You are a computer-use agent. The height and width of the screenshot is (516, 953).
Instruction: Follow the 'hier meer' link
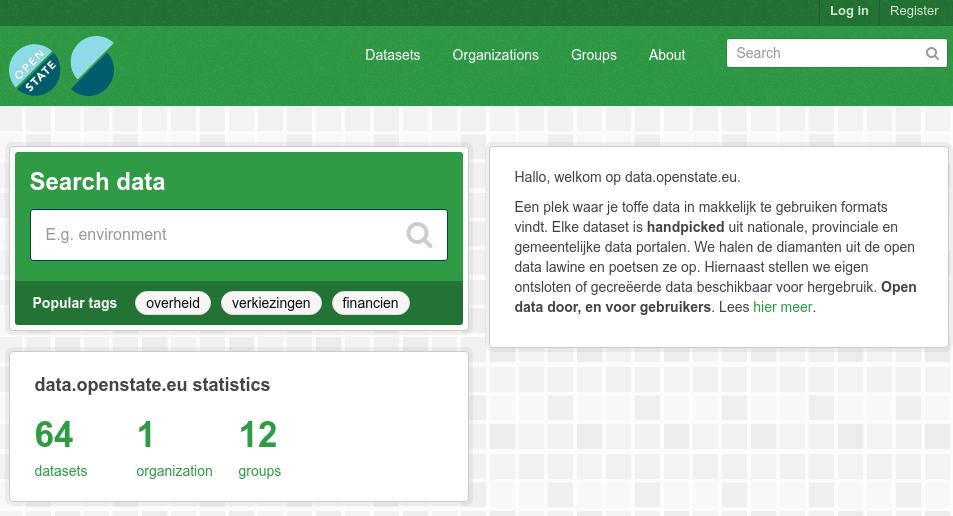(x=782, y=307)
